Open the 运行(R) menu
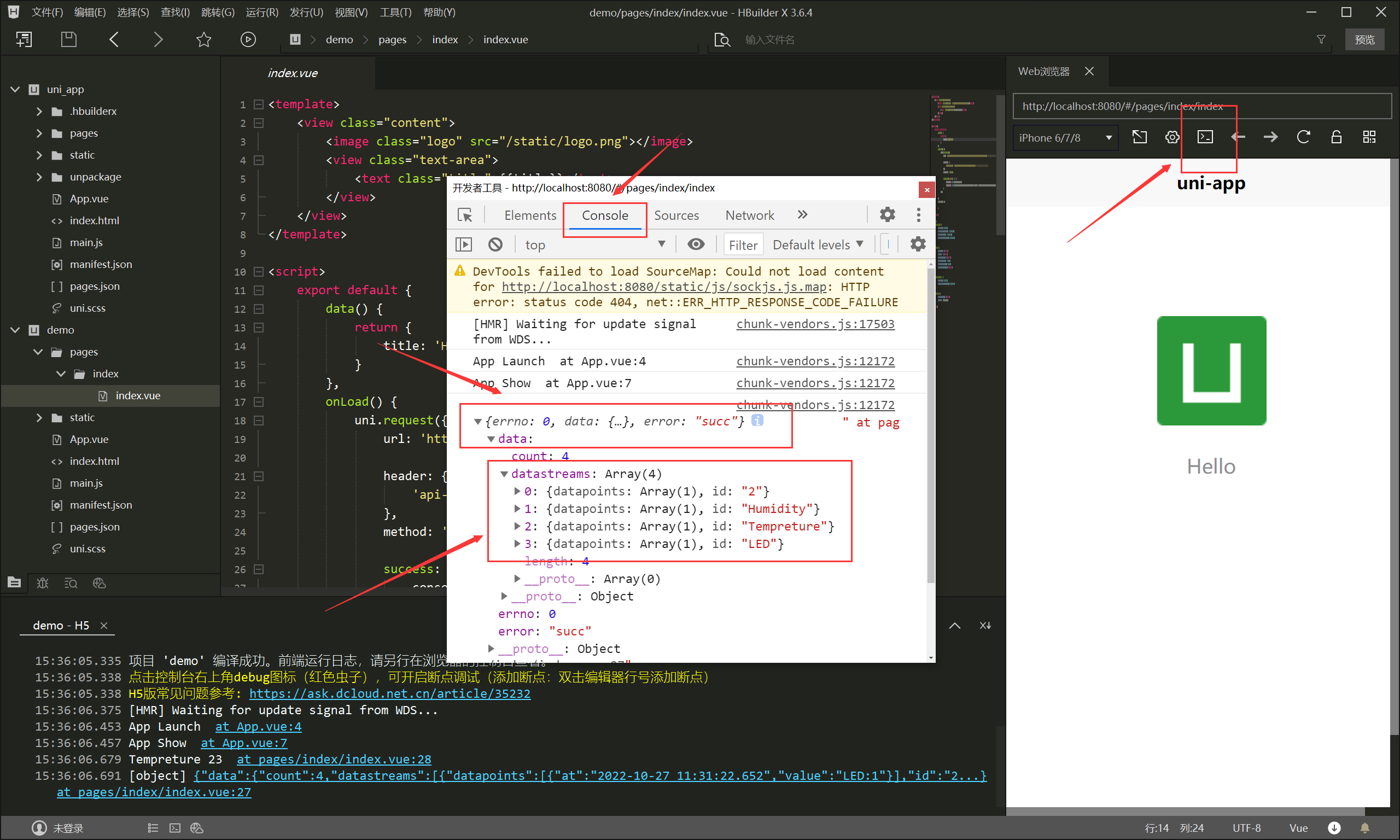The width and height of the screenshot is (1400, 840). click(261, 12)
